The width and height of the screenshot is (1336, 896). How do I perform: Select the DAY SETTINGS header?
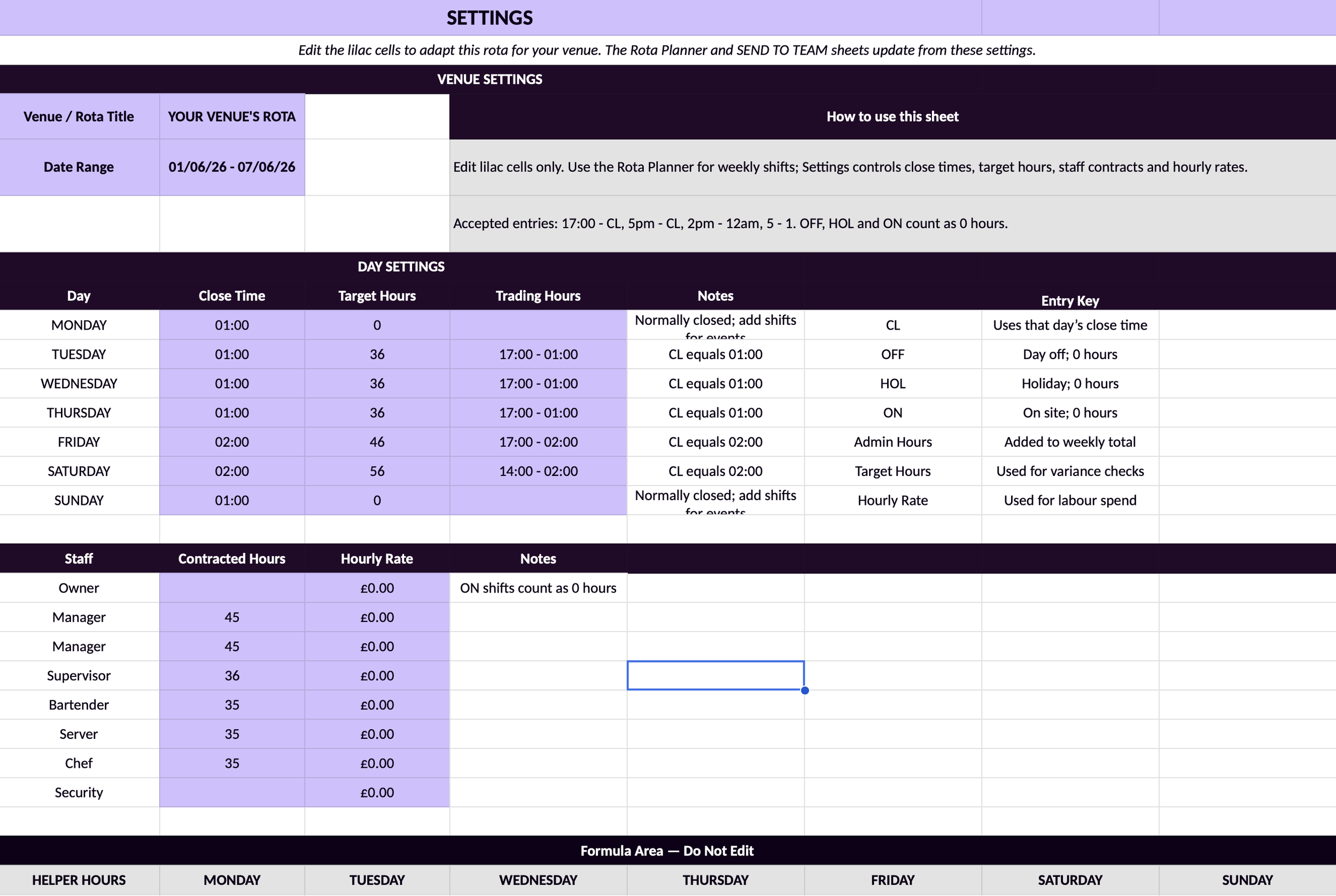pyautogui.click(x=401, y=267)
